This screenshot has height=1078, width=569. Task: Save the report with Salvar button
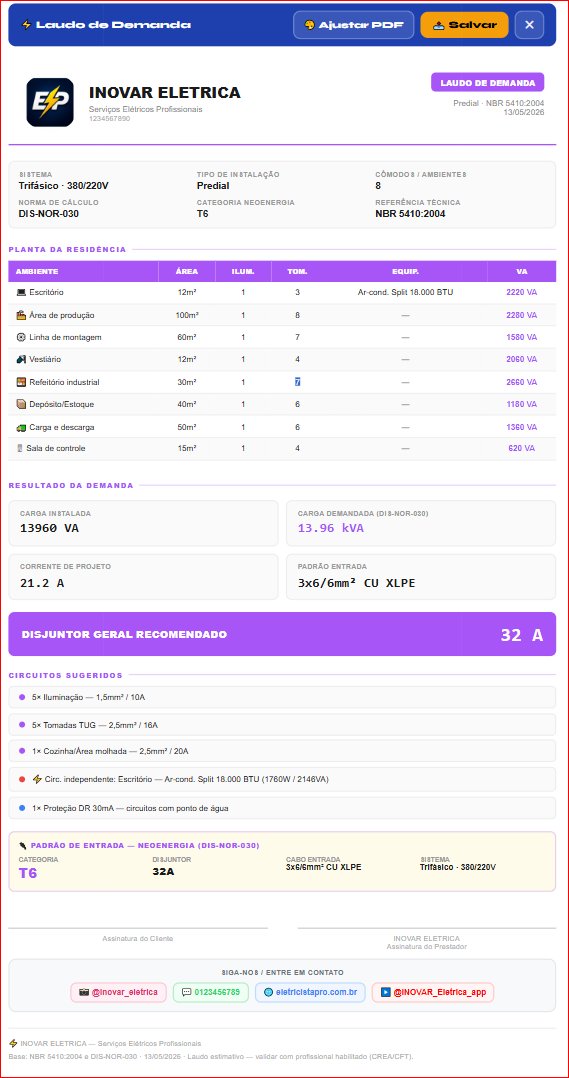pyautogui.click(x=465, y=25)
